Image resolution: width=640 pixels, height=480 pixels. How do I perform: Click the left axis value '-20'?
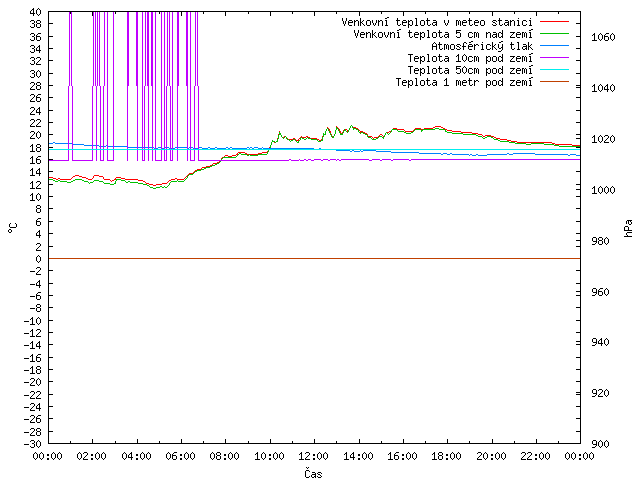pyautogui.click(x=33, y=382)
